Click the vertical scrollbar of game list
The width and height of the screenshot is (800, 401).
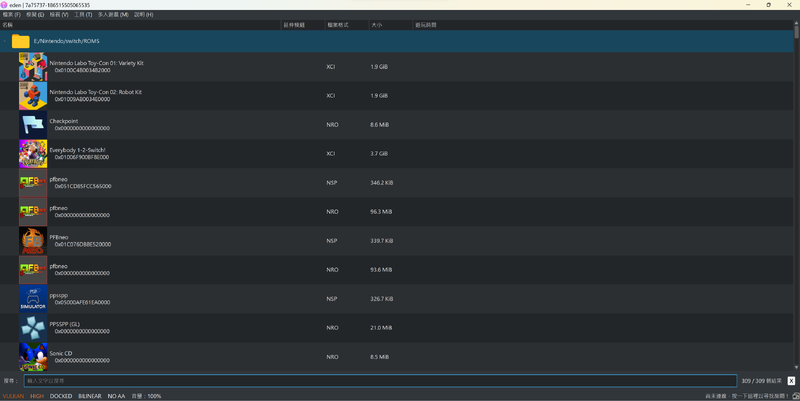[796, 32]
